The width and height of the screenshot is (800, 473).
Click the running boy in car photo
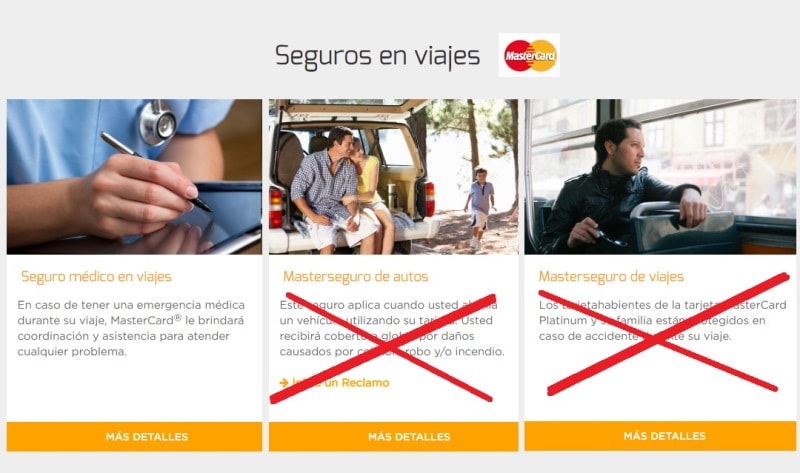click(x=480, y=208)
